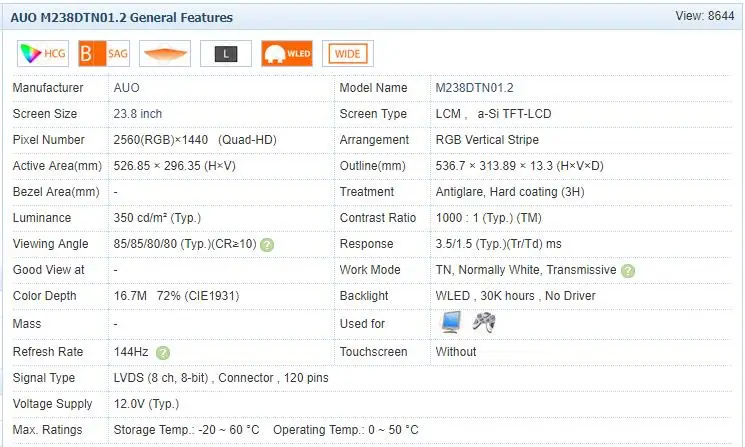Click the Touchscreen row label
Viewport: 745px width, 447px height.
point(373,352)
